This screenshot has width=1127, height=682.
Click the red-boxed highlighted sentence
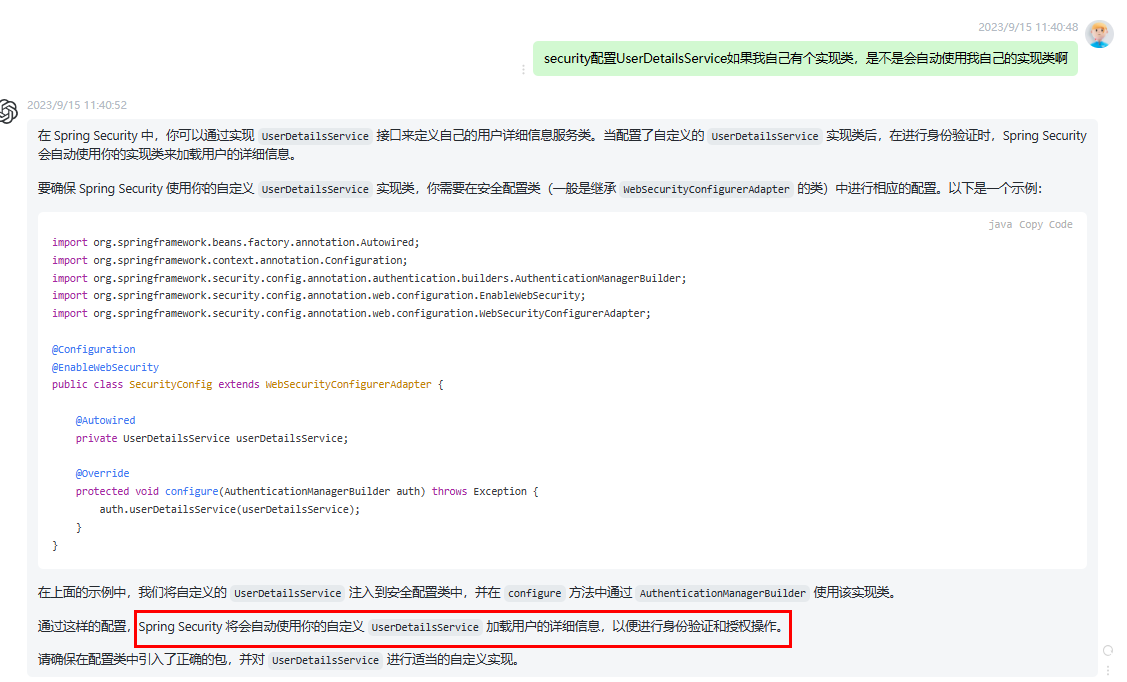(462, 628)
